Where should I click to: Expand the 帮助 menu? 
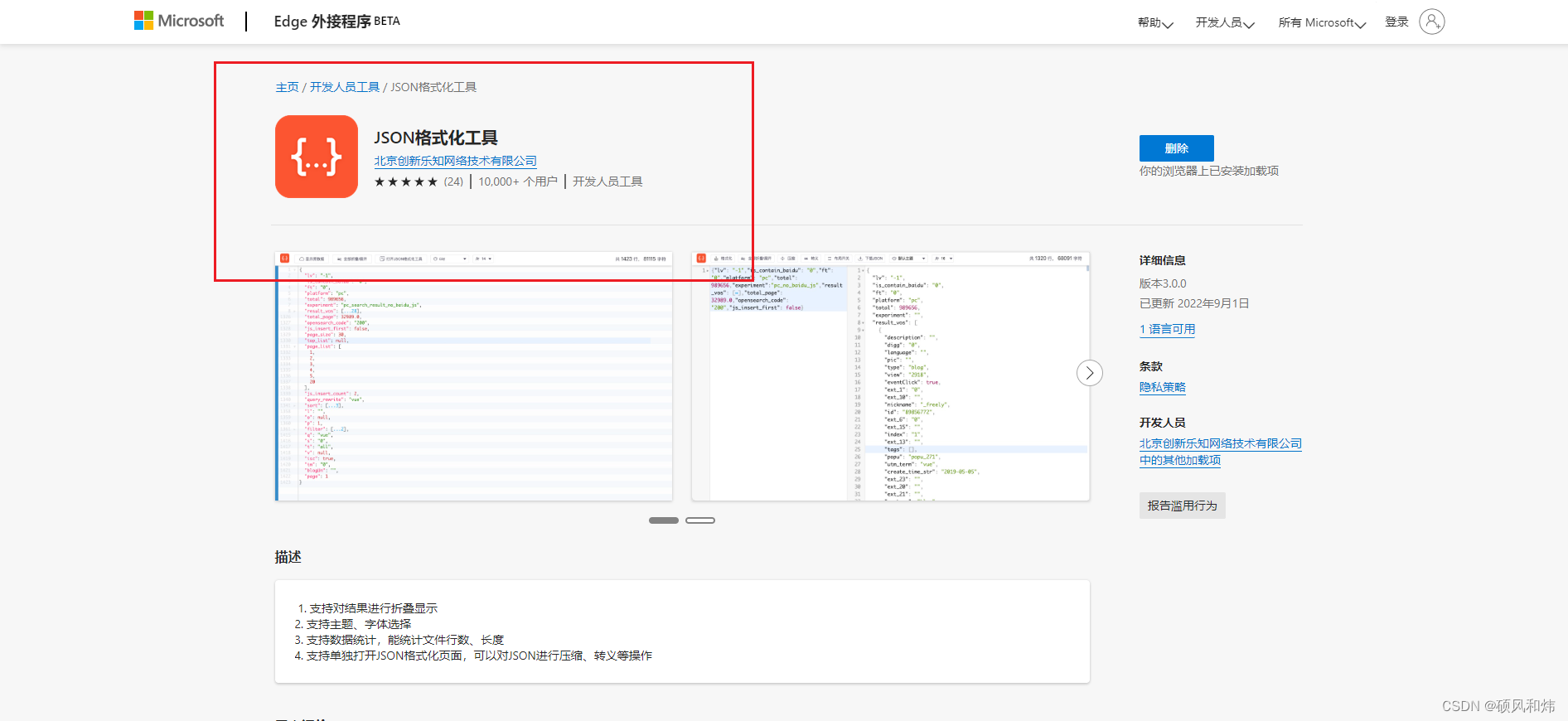[1155, 22]
